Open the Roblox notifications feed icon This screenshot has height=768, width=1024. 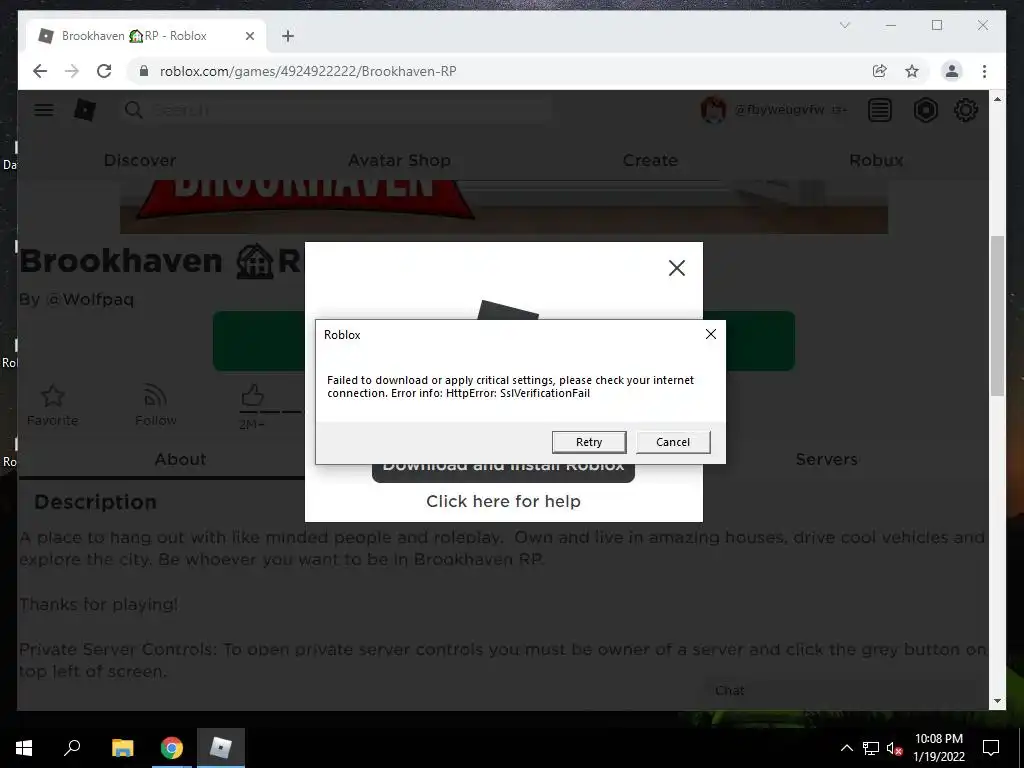click(x=880, y=110)
